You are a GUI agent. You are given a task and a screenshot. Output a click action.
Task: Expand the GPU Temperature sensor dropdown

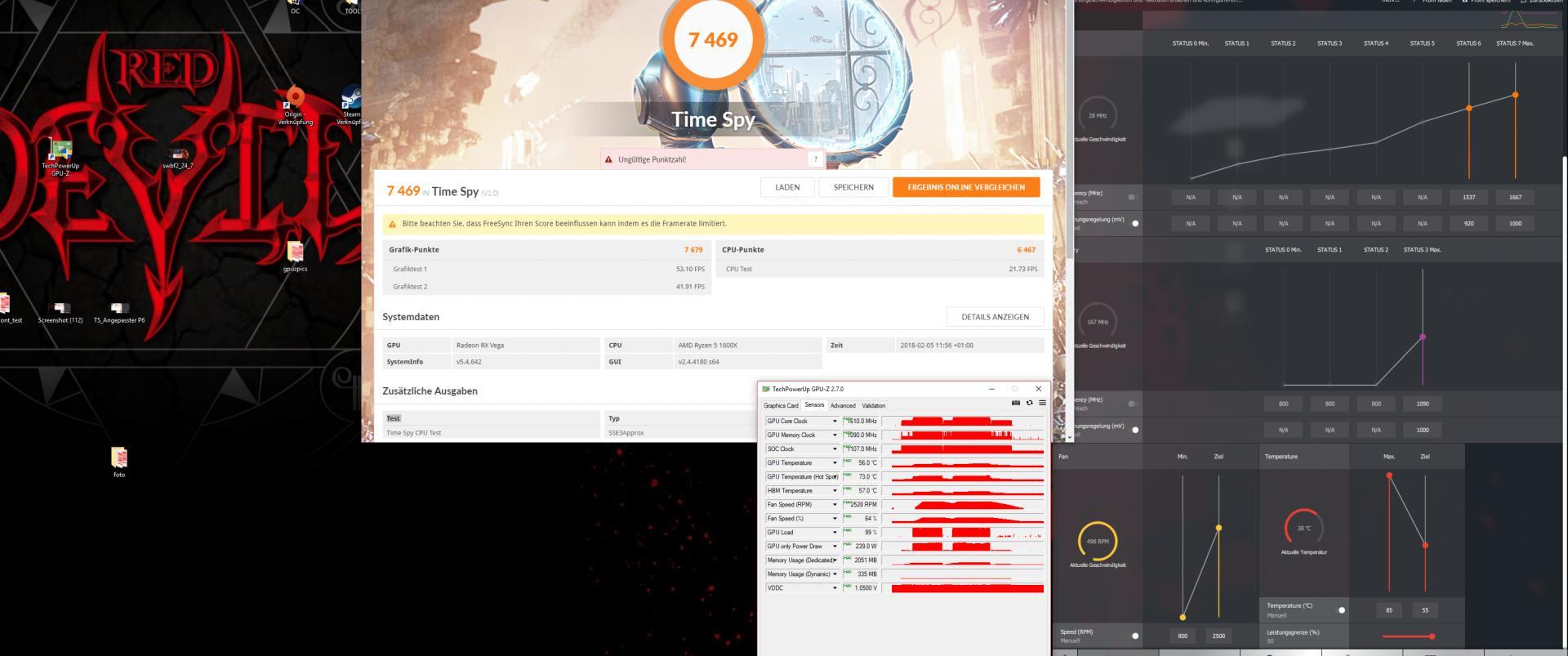(x=835, y=463)
